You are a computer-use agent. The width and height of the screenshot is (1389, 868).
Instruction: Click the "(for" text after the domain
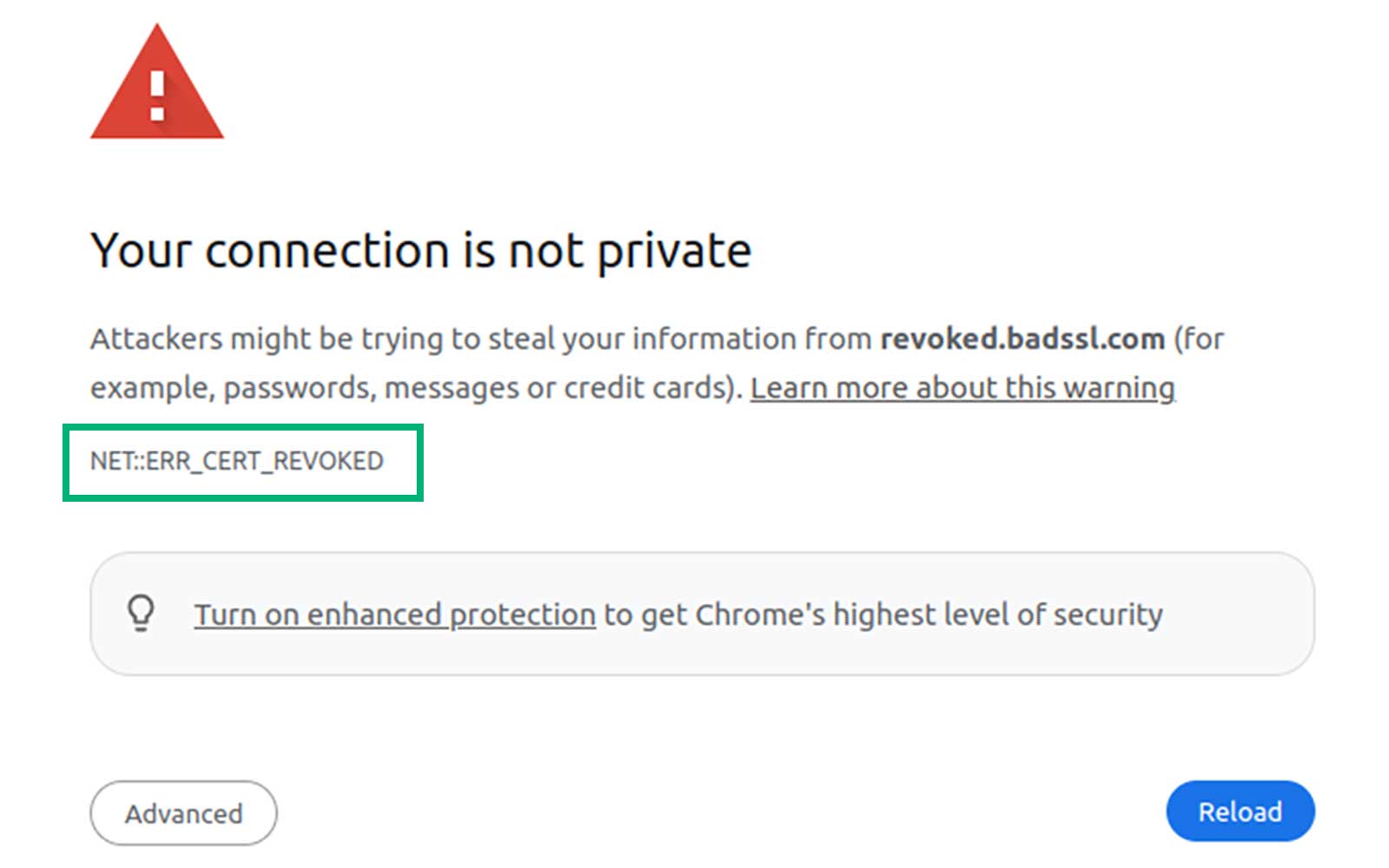point(1198,339)
